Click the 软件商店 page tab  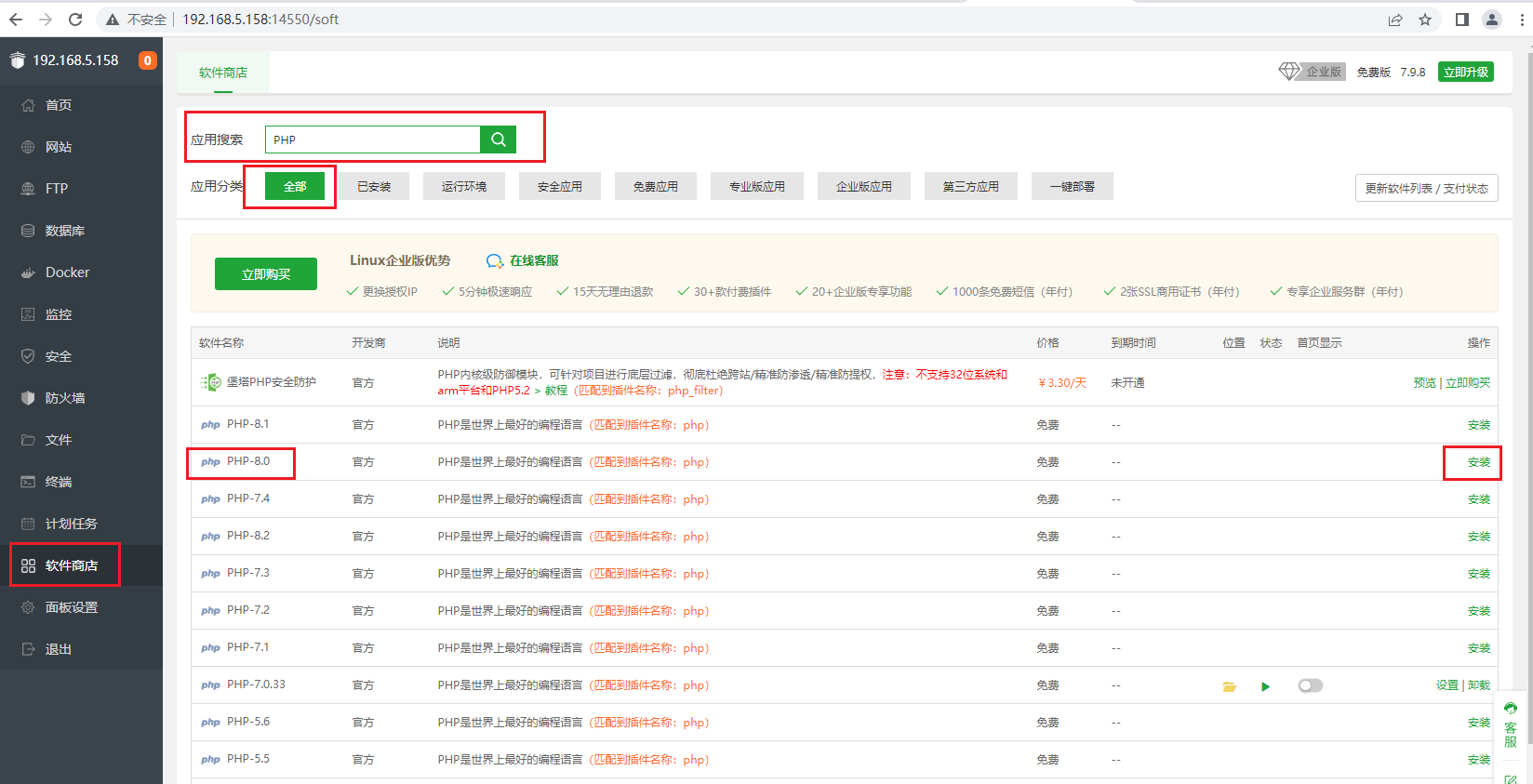pyautogui.click(x=223, y=72)
